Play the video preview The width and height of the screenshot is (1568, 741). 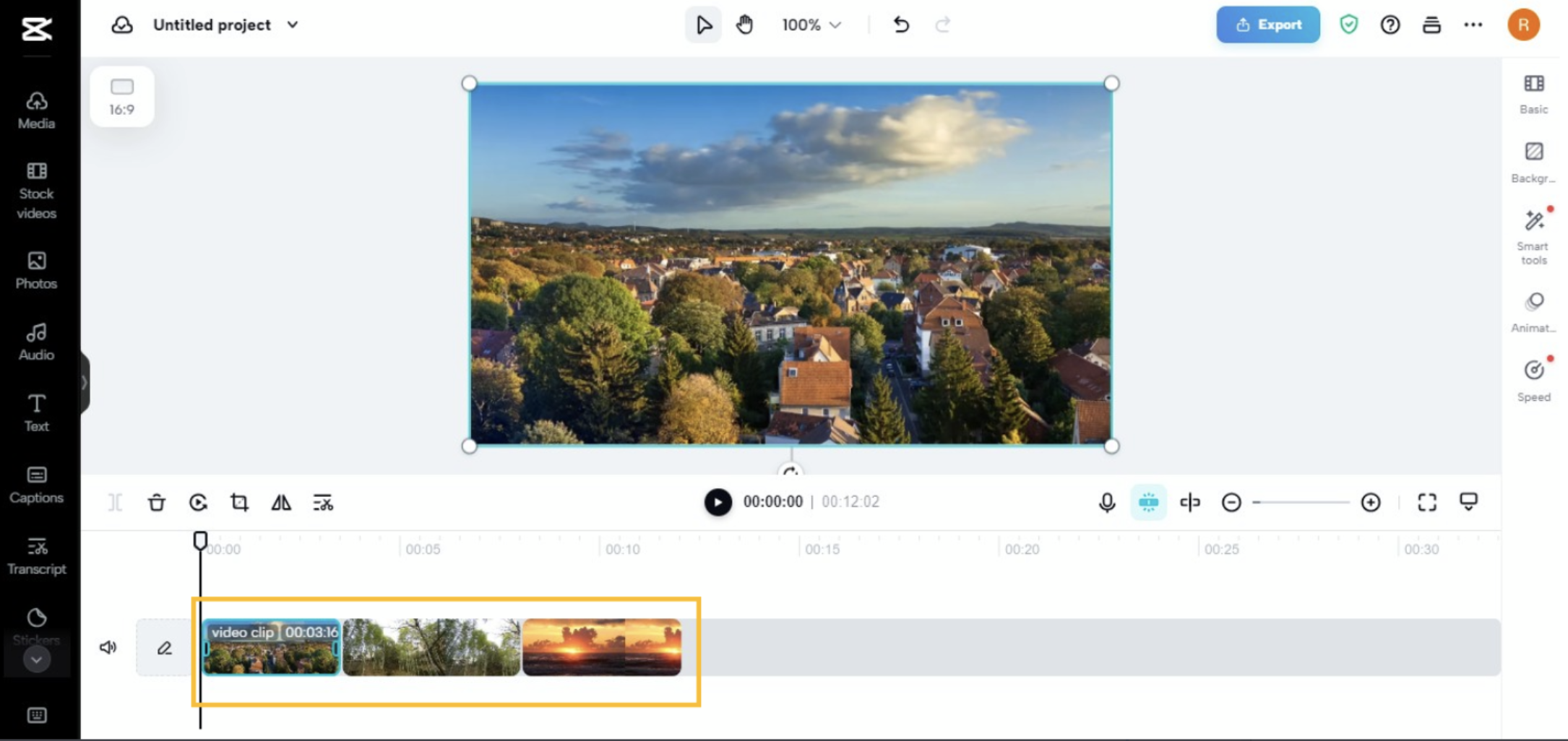718,502
